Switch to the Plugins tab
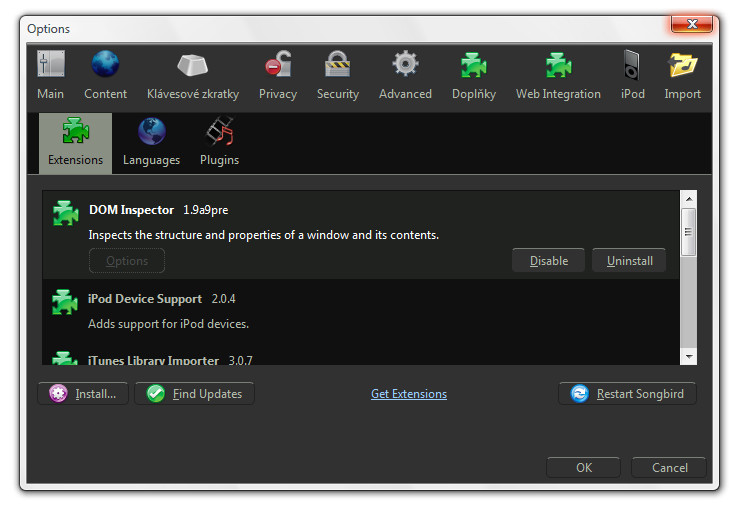 219,143
